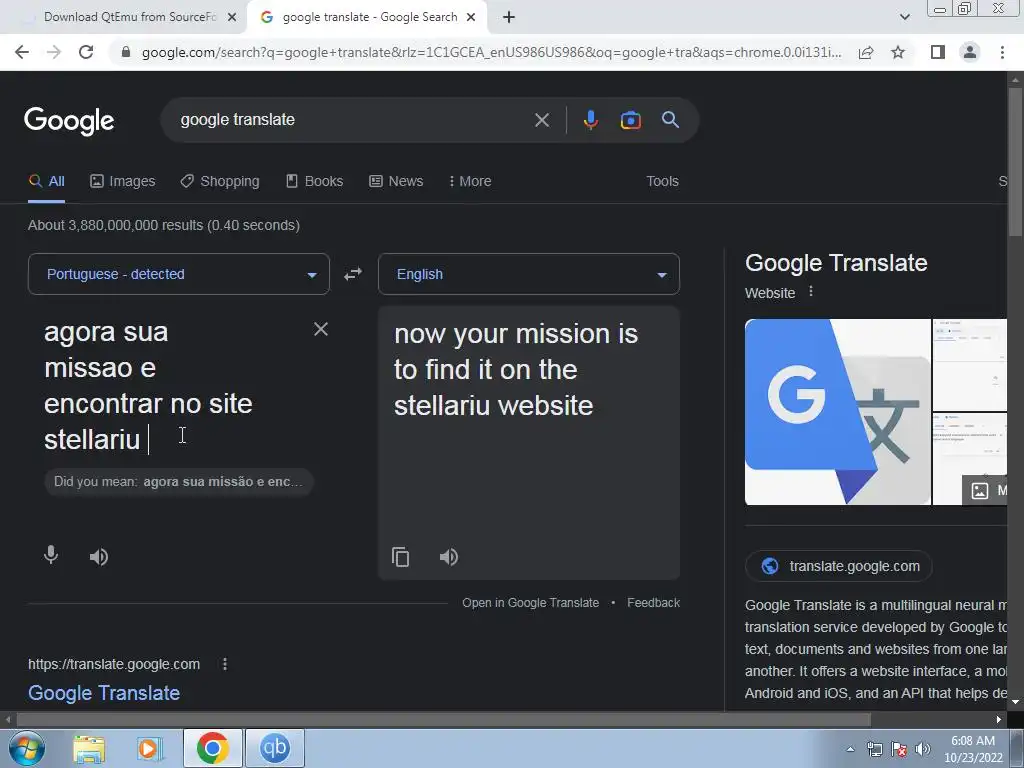1024x768 pixels.
Task: Send Feedback on the translation widget
Action: pos(653,603)
